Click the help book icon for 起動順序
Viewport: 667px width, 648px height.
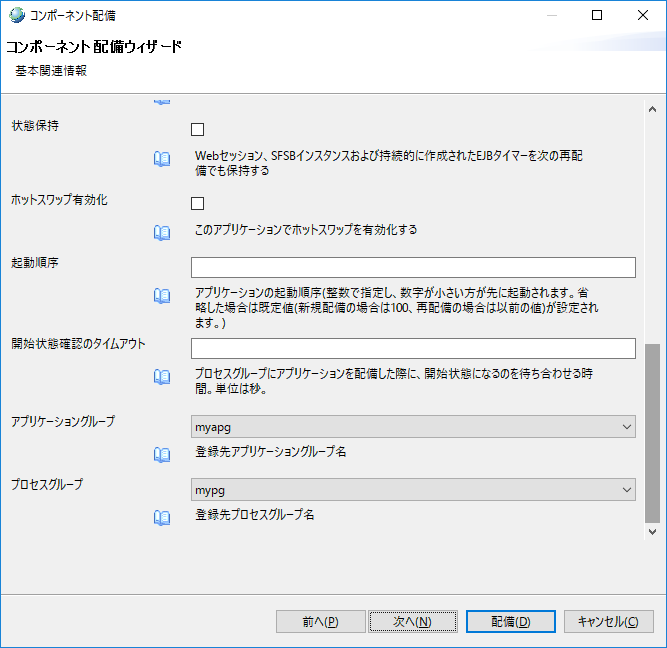pos(162,295)
